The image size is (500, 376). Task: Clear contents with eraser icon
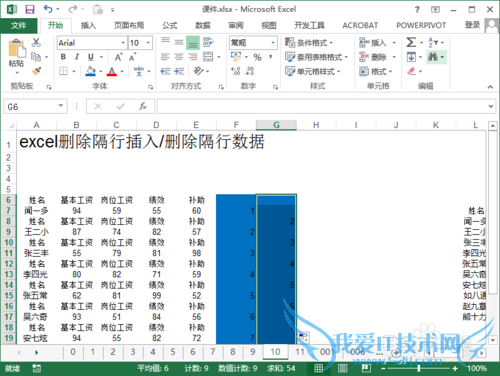[411, 71]
